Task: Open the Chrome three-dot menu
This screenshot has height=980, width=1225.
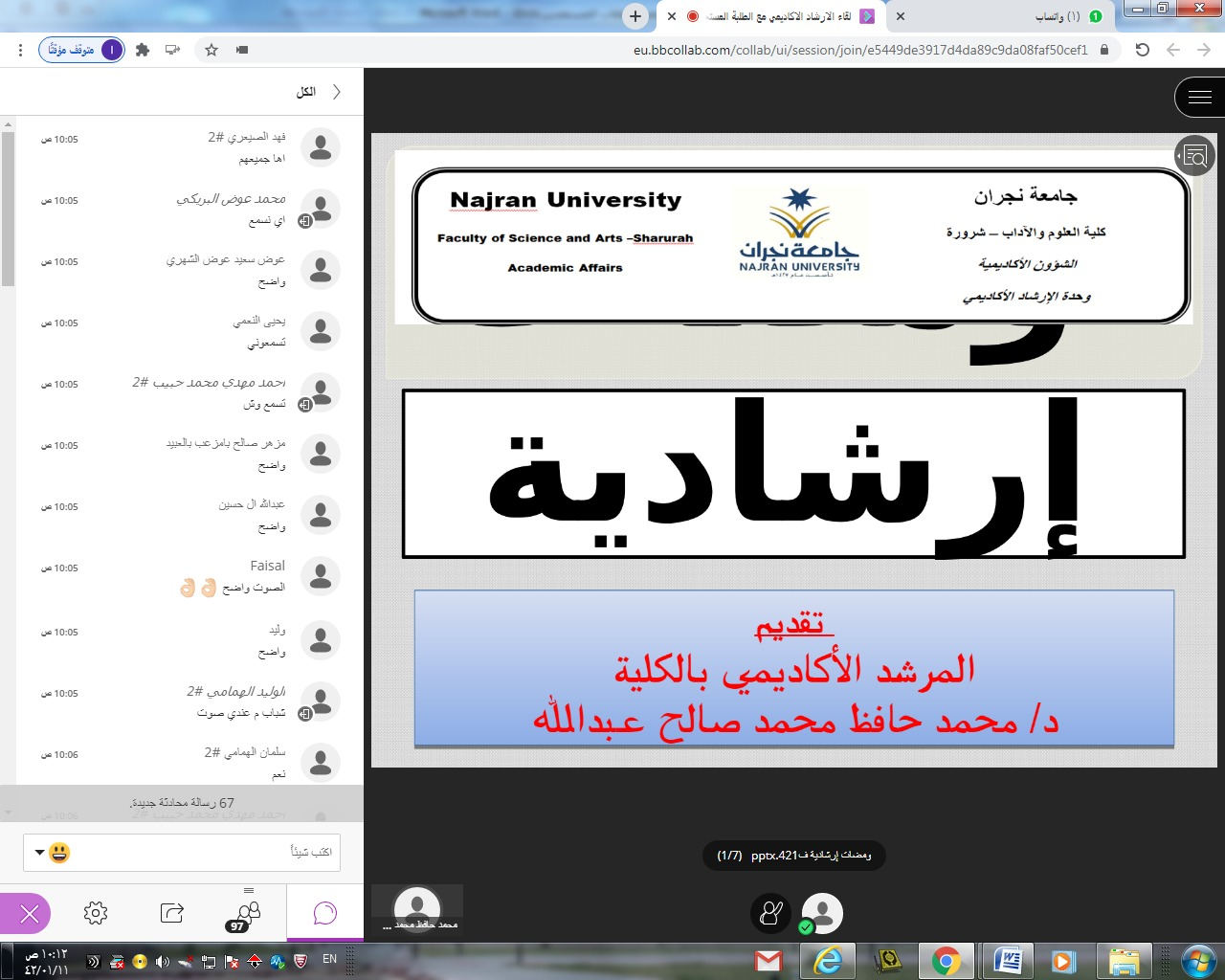Action: click(x=20, y=50)
